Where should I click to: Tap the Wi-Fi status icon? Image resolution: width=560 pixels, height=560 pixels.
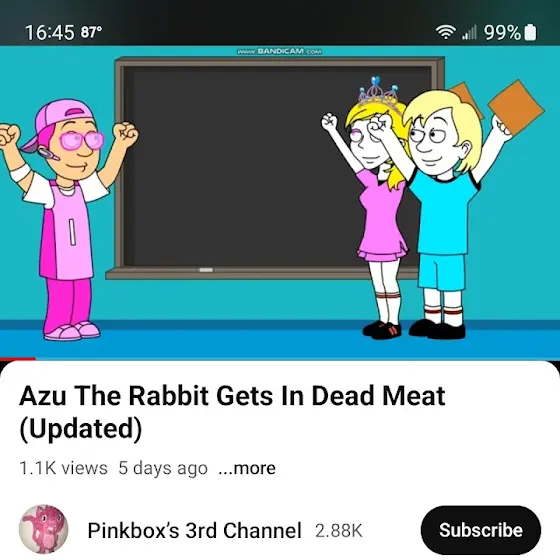click(445, 32)
